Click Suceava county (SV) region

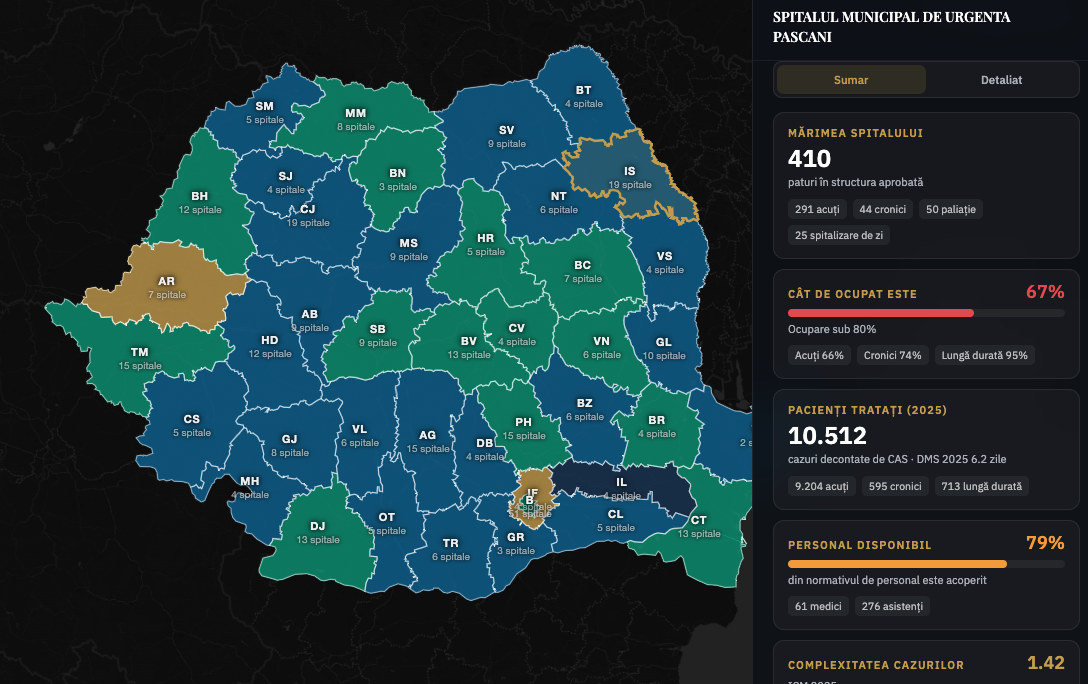click(x=507, y=137)
